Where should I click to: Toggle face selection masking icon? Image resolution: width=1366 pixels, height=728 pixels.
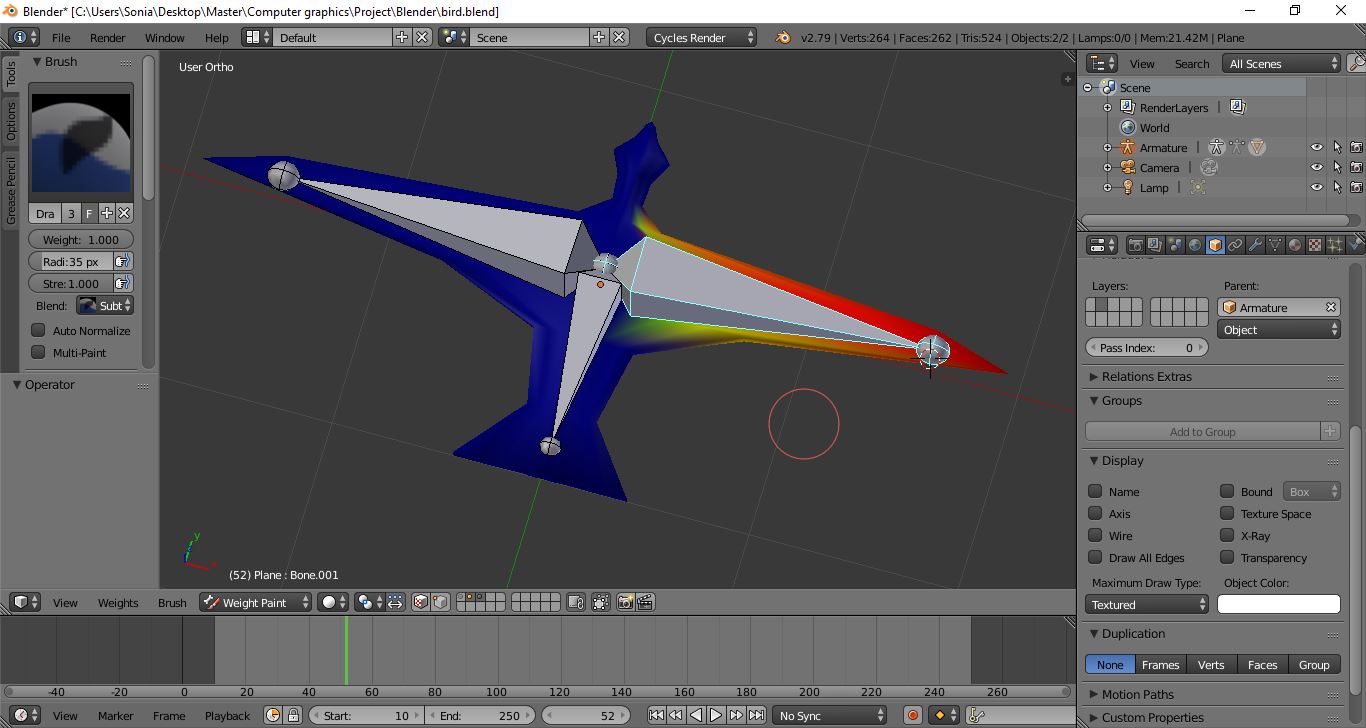tap(421, 602)
